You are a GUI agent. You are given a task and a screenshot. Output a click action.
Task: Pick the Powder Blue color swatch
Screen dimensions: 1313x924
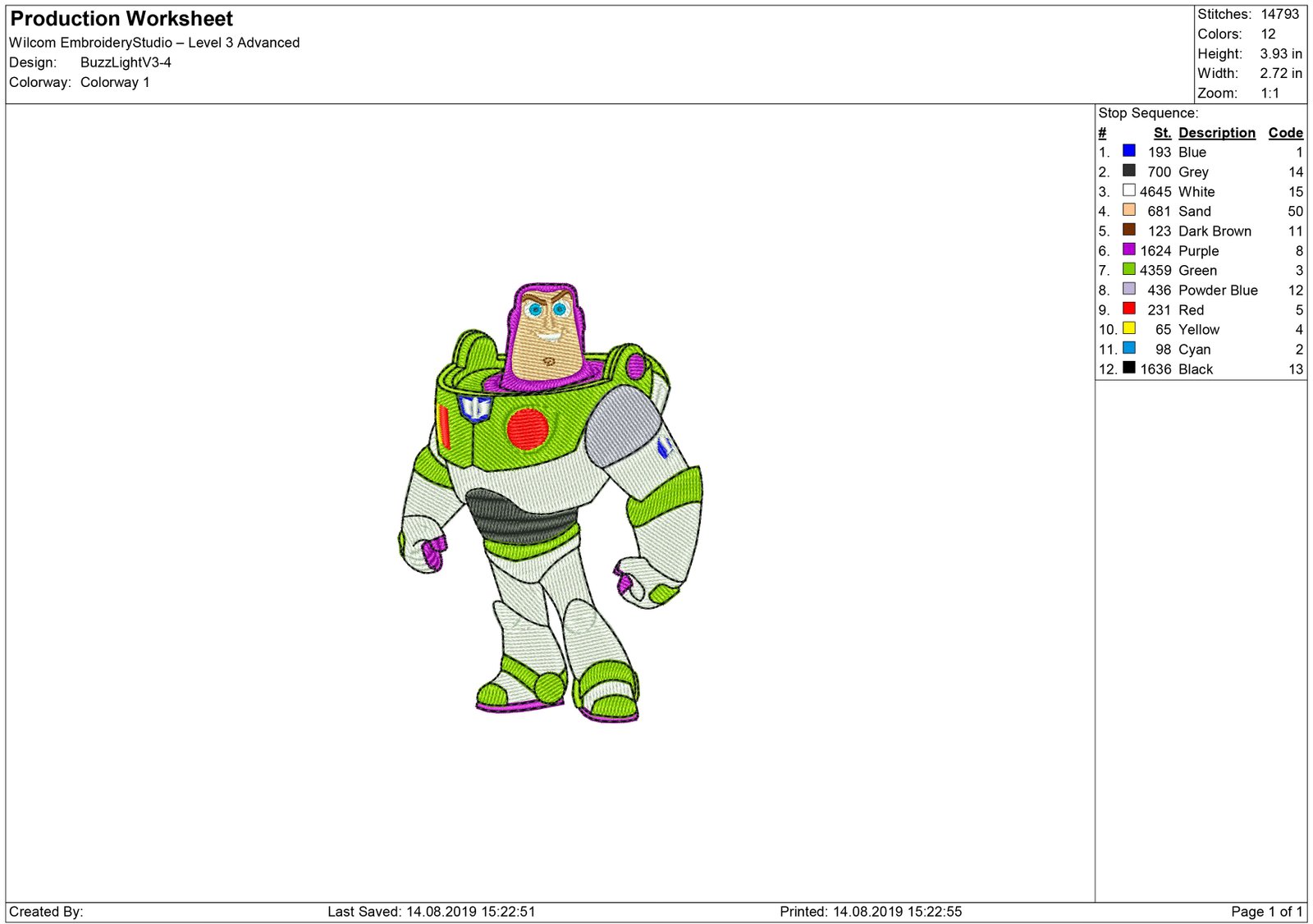tap(1129, 289)
